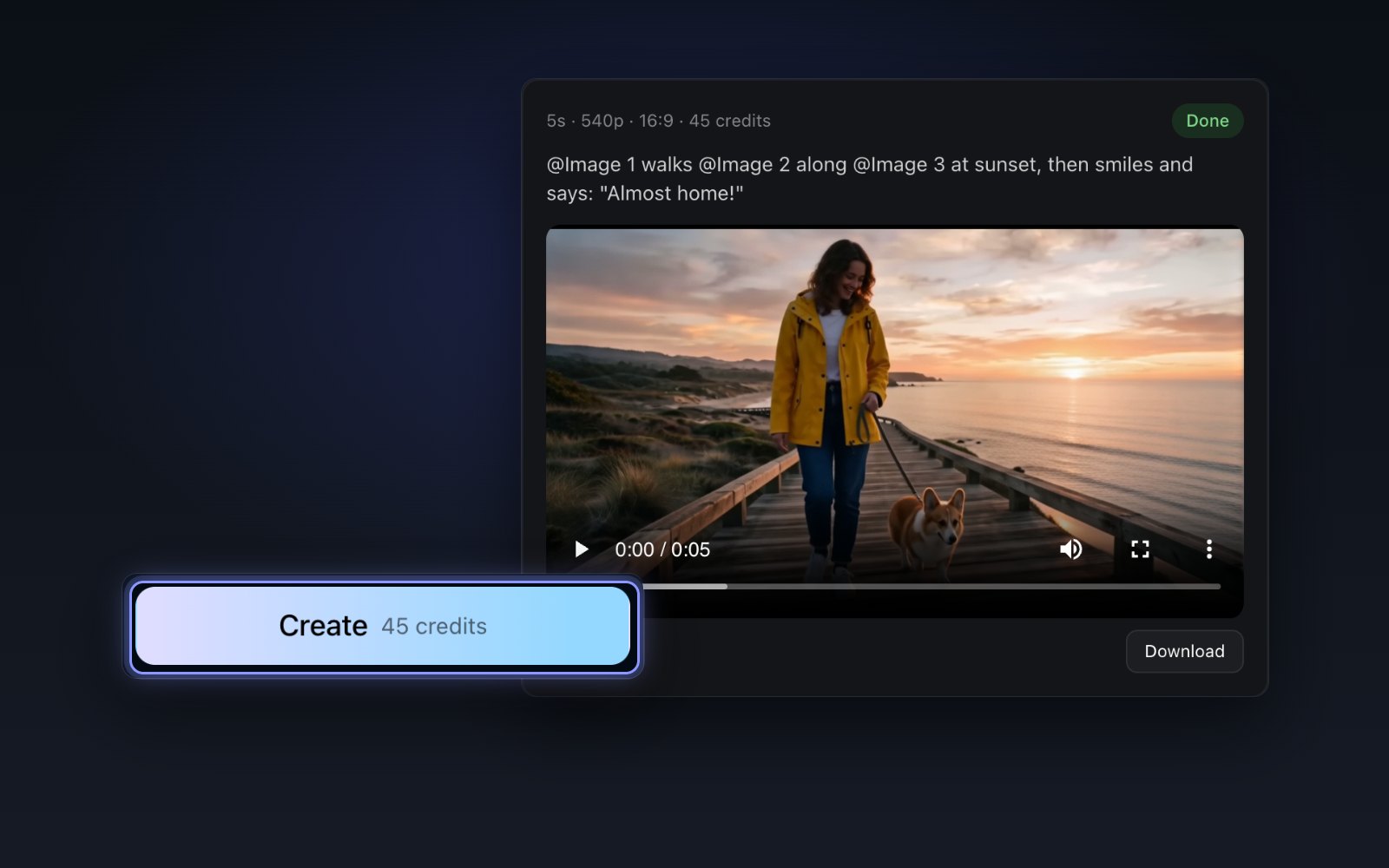Open video in fullscreen mode
The height and width of the screenshot is (868, 1389).
(x=1140, y=549)
